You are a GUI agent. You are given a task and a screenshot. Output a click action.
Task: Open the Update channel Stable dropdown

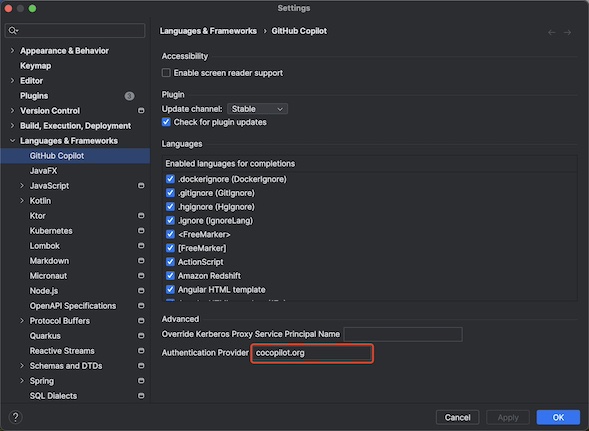[257, 109]
